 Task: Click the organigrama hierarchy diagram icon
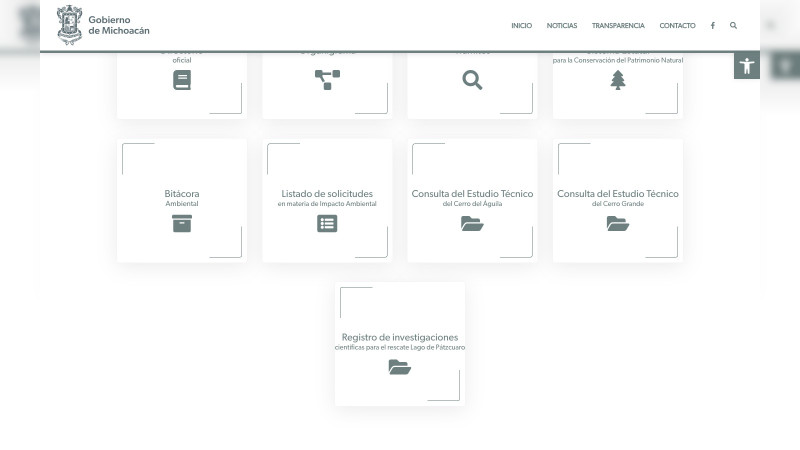(x=327, y=80)
